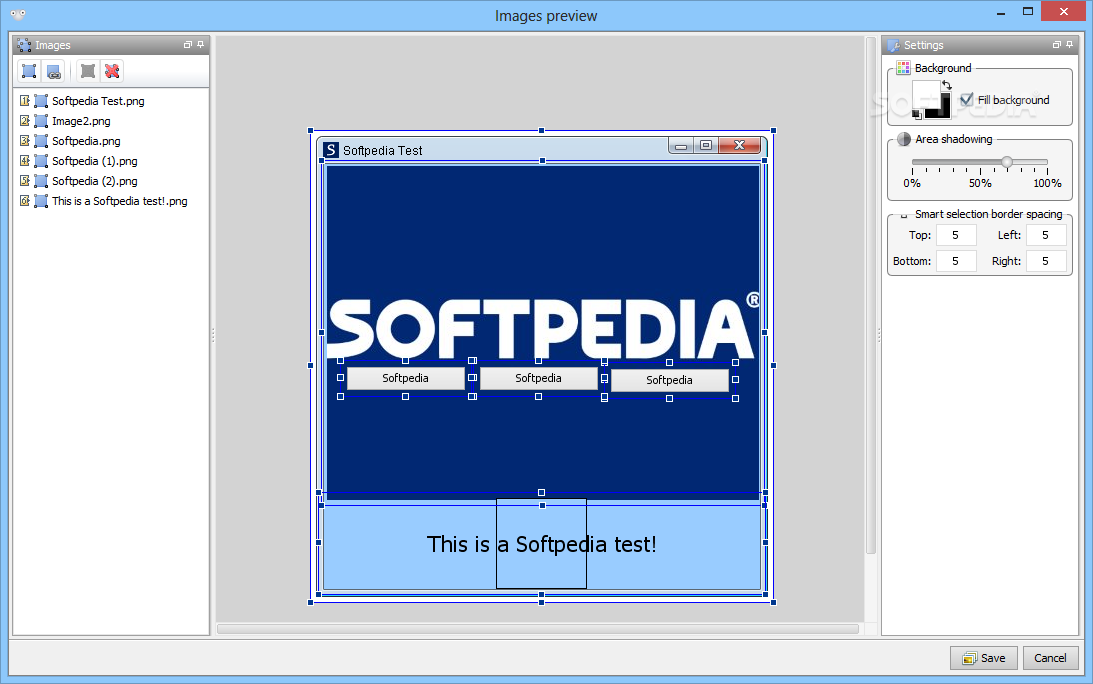The image size is (1093, 684).
Task: Click the app icon in title bar
Action: click(x=18, y=14)
